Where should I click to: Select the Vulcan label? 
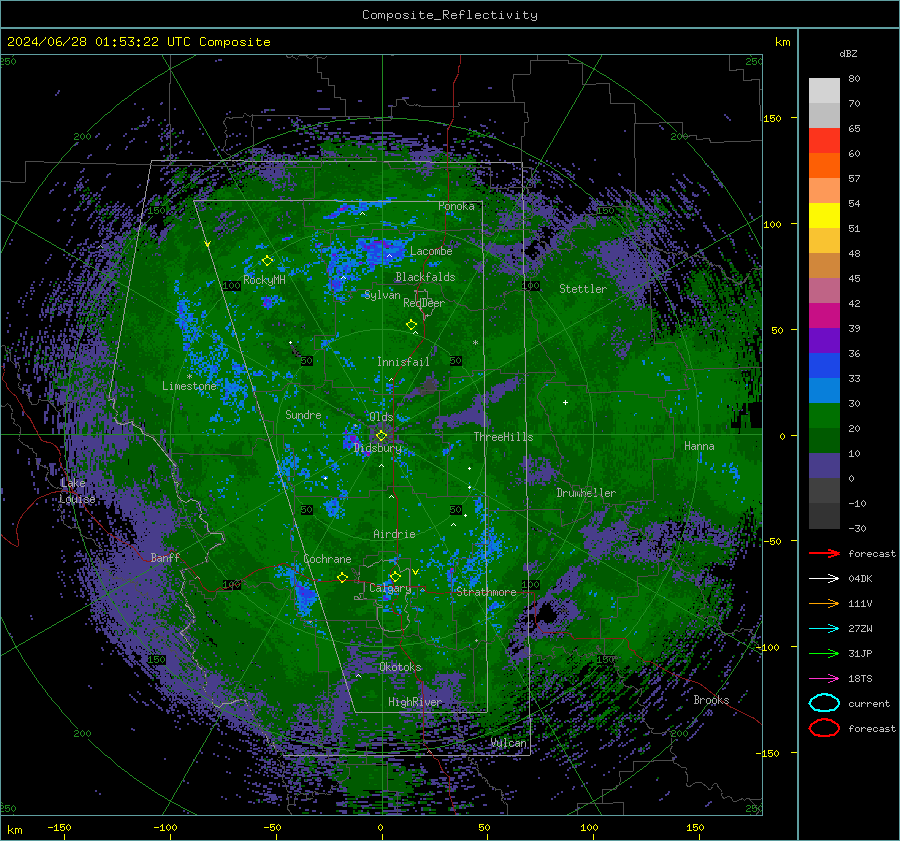click(x=509, y=743)
